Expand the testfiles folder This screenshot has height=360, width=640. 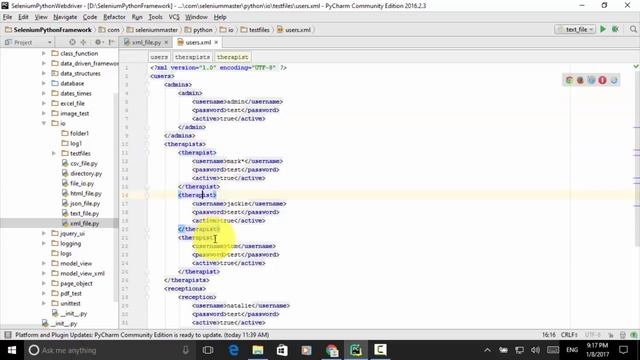click(53, 153)
